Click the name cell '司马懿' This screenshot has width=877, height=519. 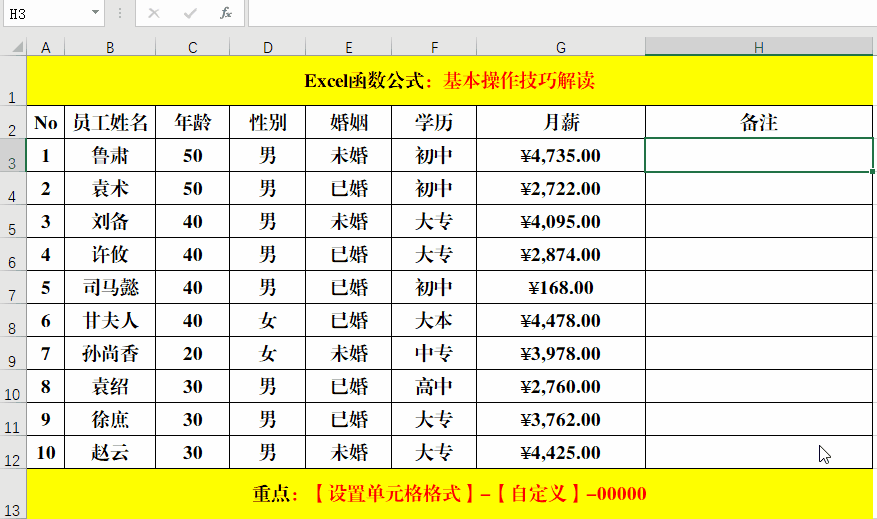(x=110, y=287)
